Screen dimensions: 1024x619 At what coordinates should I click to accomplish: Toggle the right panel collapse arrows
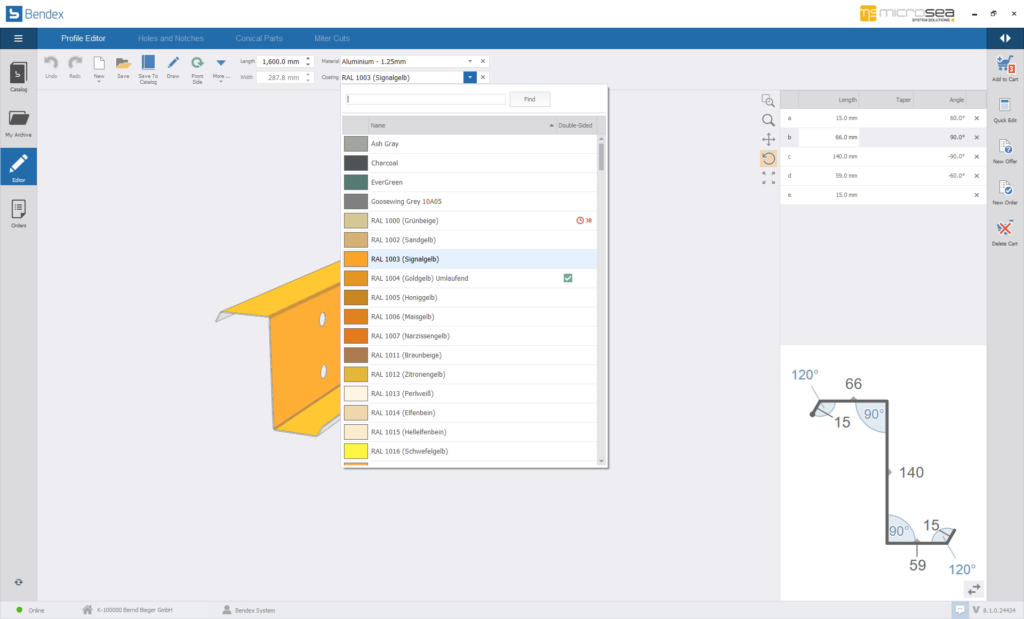tap(1005, 38)
